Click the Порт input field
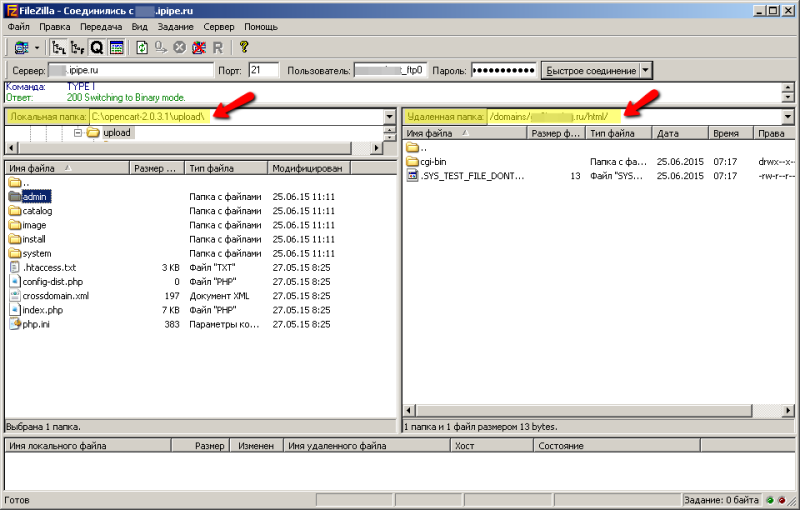The image size is (800, 510). [x=264, y=71]
